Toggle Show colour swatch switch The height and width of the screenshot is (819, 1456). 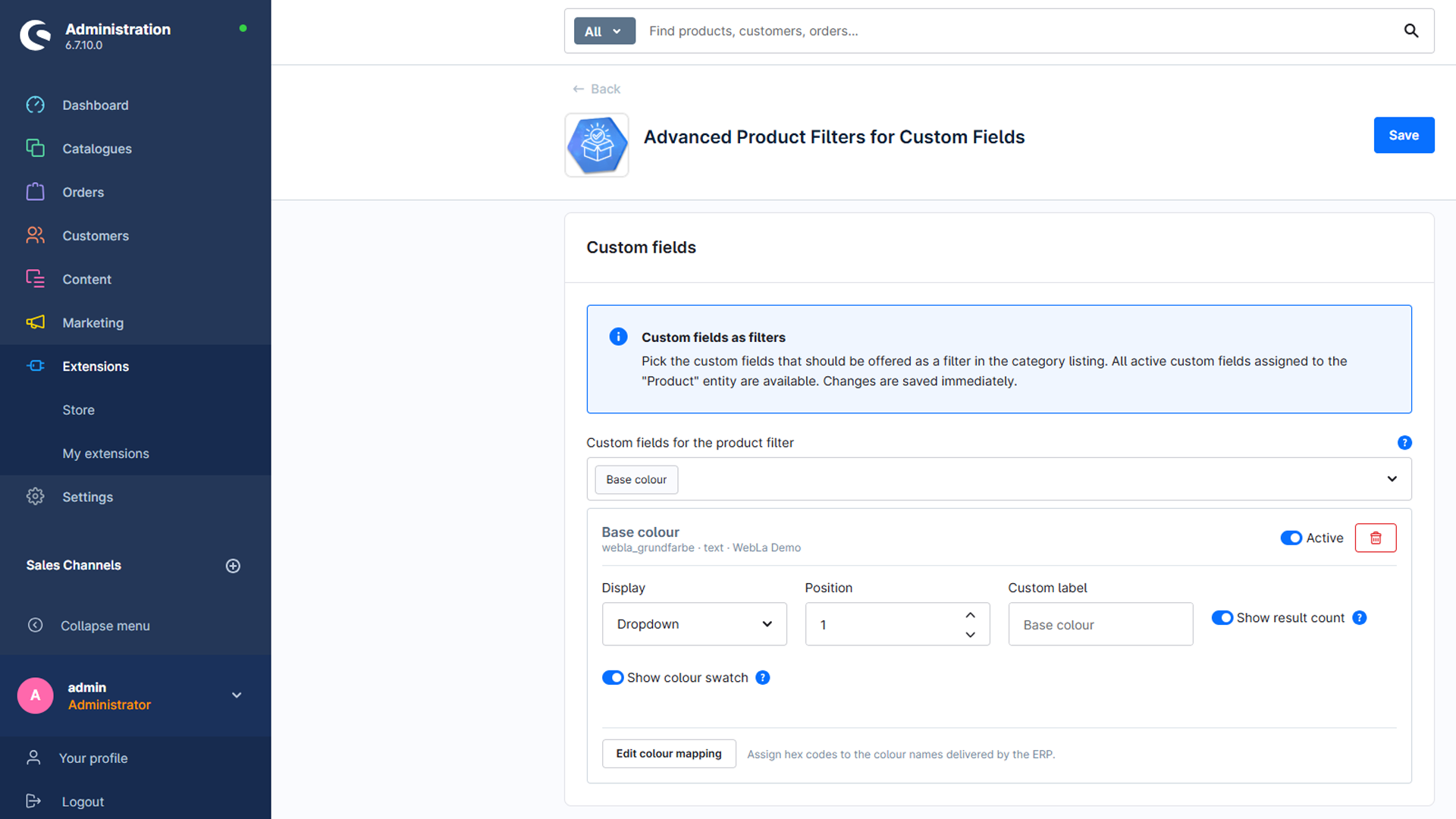(613, 678)
